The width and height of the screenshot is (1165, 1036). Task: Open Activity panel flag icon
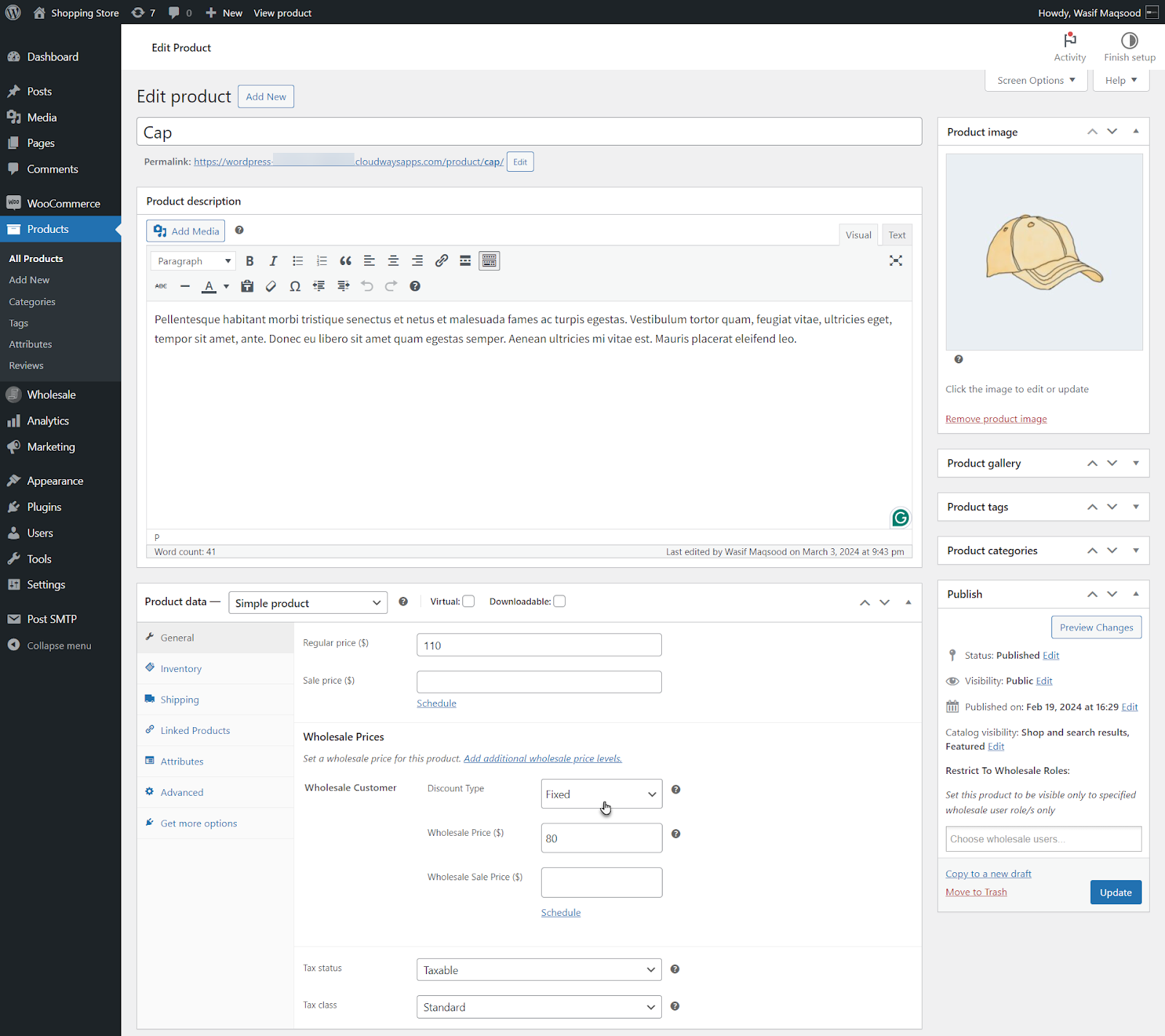pyautogui.click(x=1070, y=41)
